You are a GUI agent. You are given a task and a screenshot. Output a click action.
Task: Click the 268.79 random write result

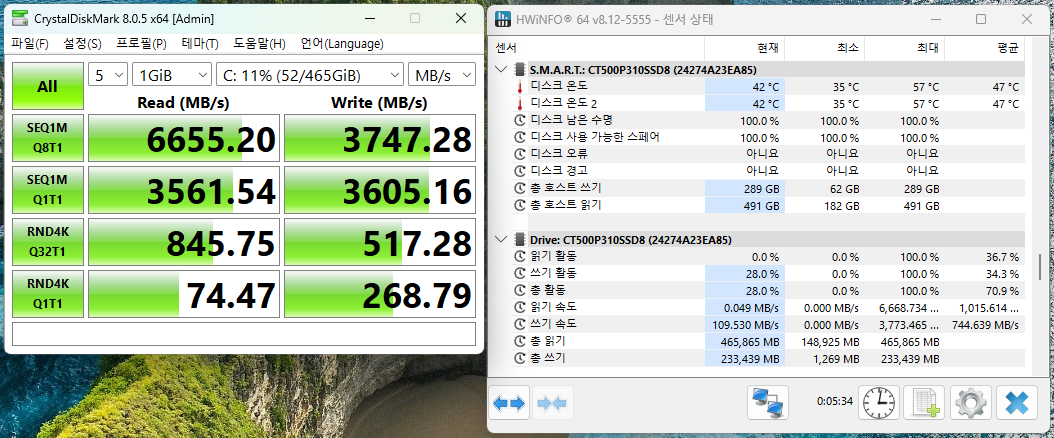pyautogui.click(x=380, y=295)
